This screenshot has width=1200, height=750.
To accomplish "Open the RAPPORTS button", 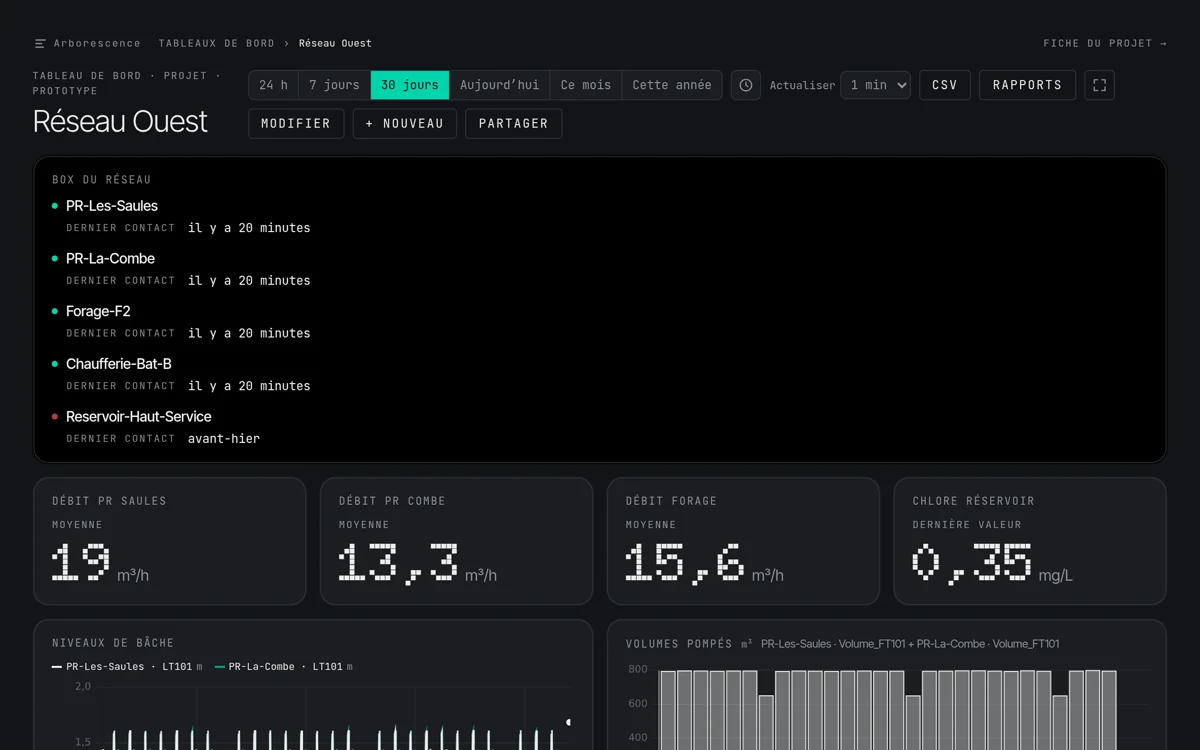I will [1027, 85].
